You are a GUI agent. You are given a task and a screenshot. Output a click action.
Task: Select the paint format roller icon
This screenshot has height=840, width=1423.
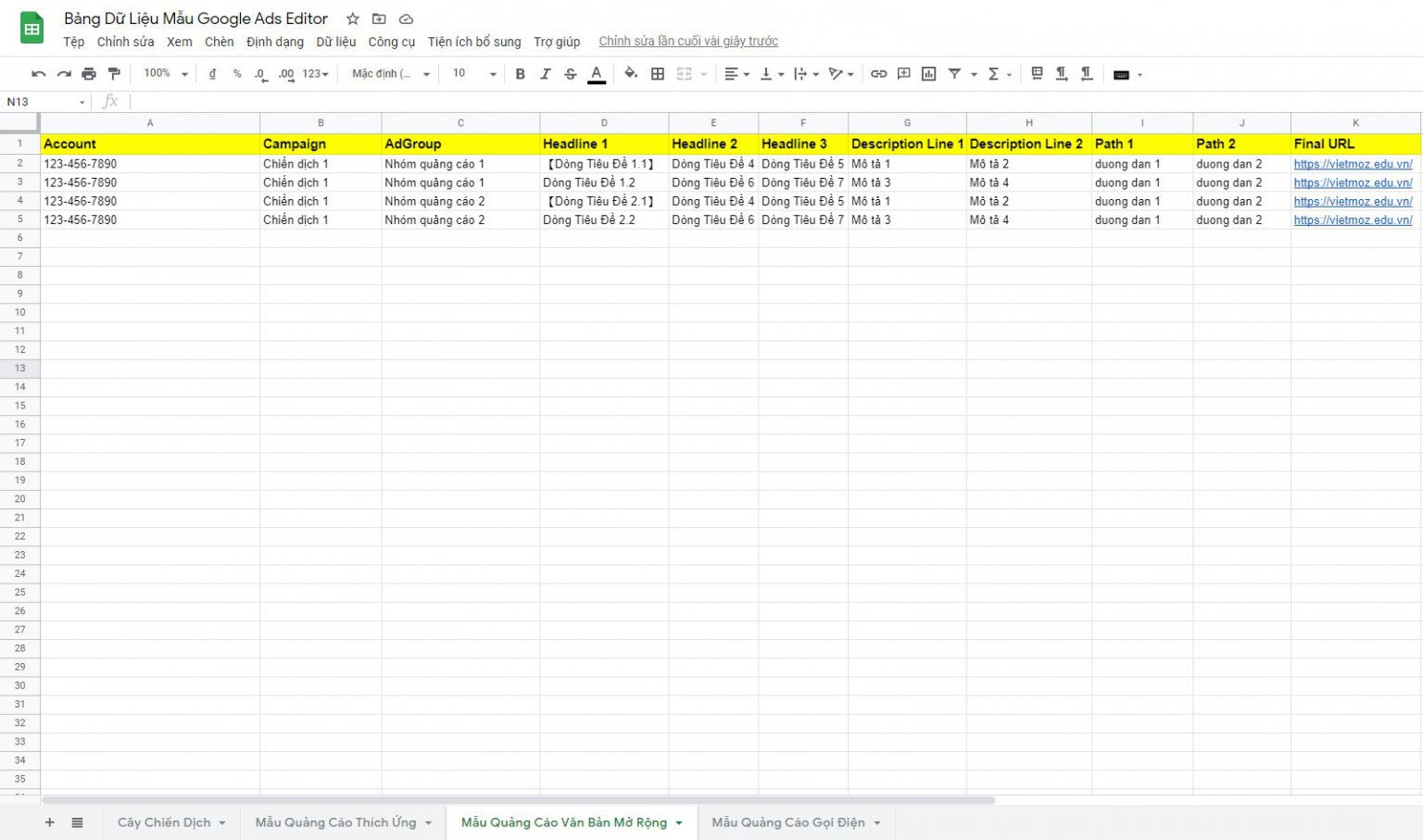coord(114,74)
